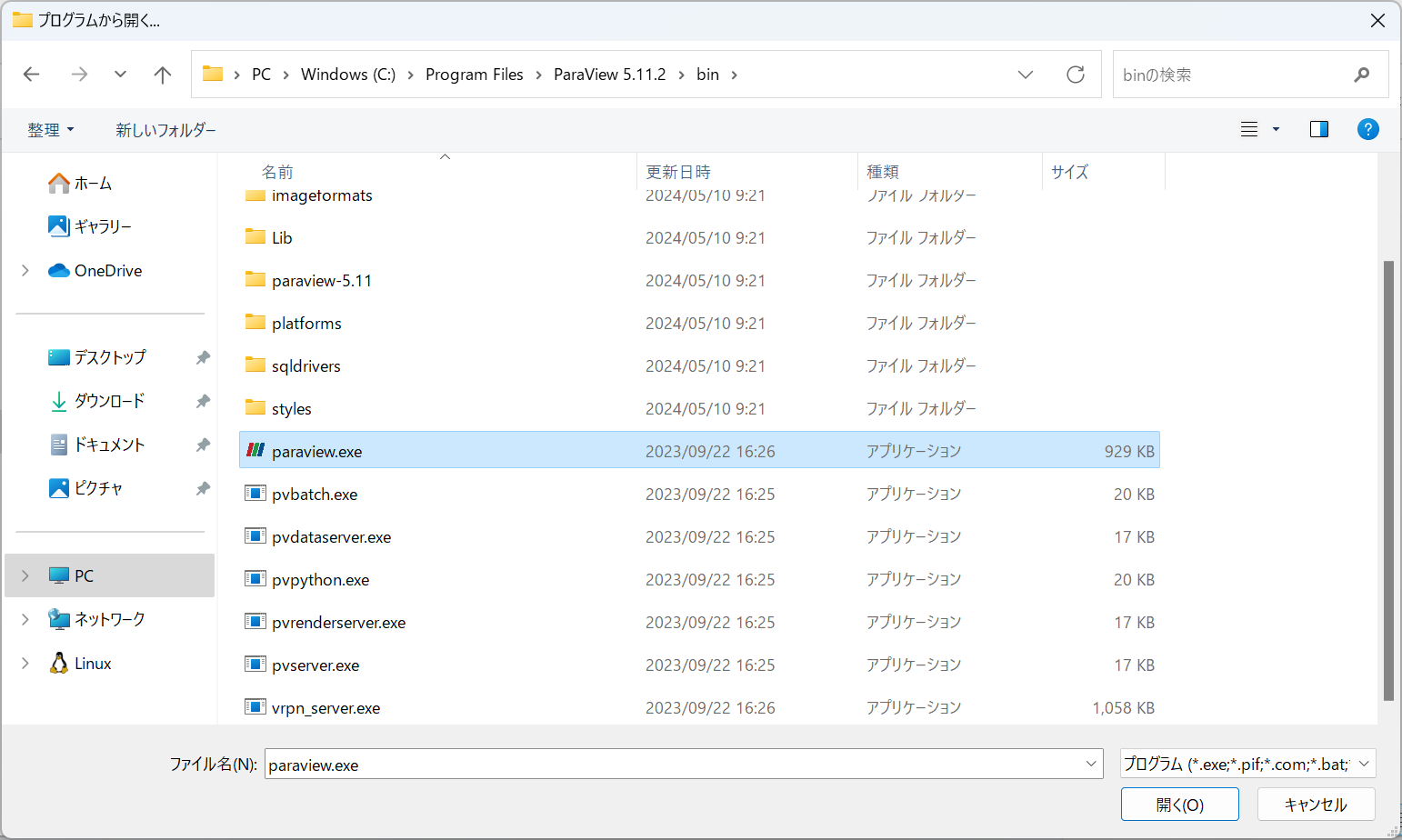Open the view options dropdown arrow
1402x840 pixels.
tap(1276, 129)
